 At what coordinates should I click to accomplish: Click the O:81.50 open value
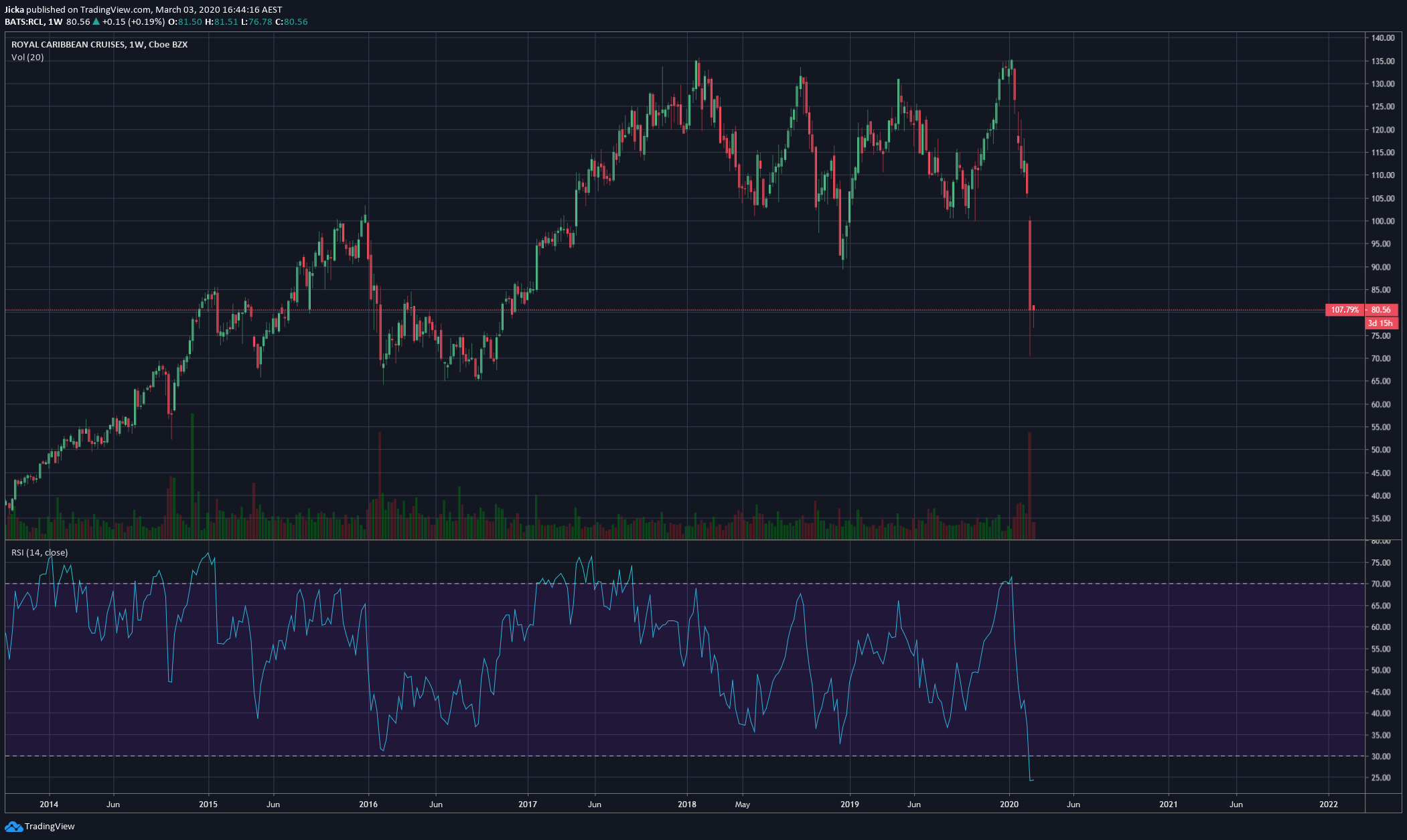point(185,22)
